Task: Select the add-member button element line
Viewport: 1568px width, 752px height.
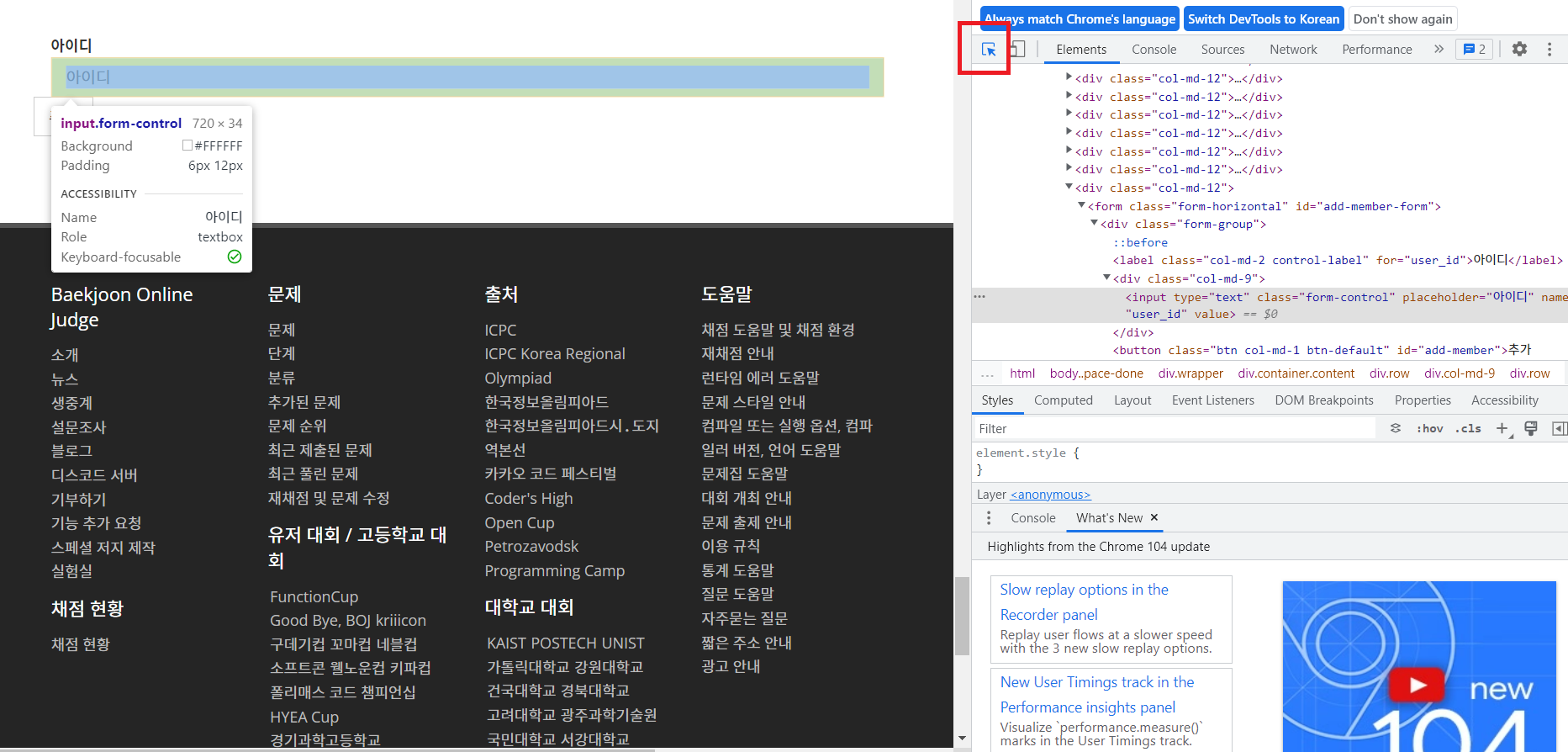Action: 1323,350
